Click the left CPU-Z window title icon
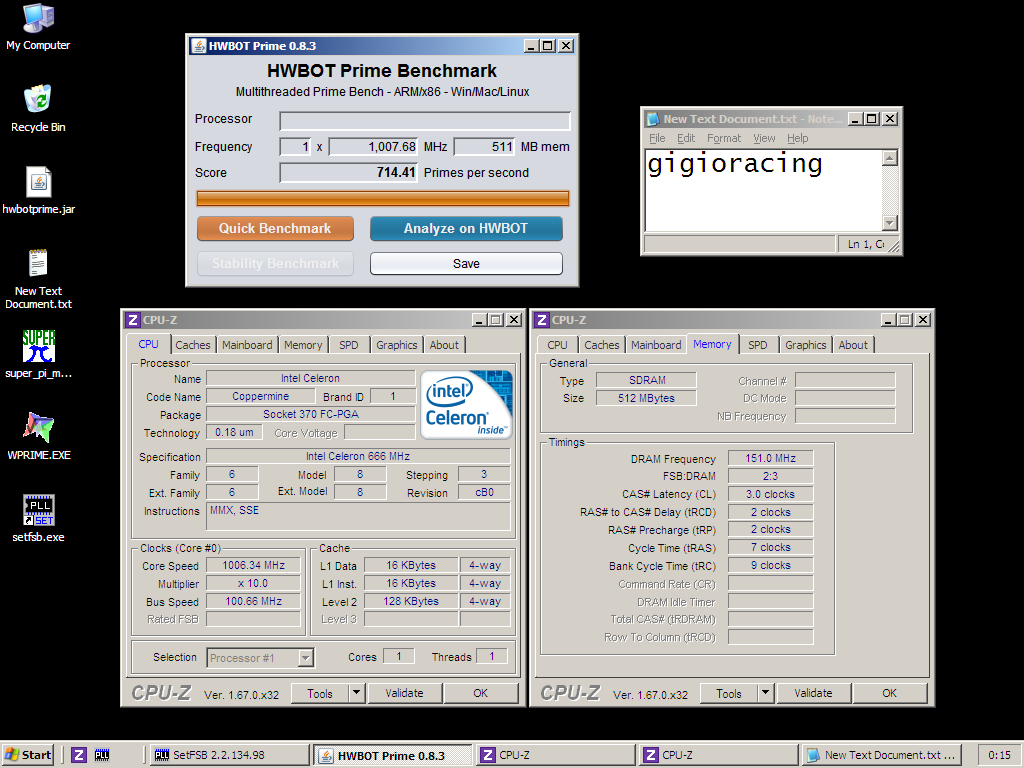1024x768 pixels. [133, 320]
